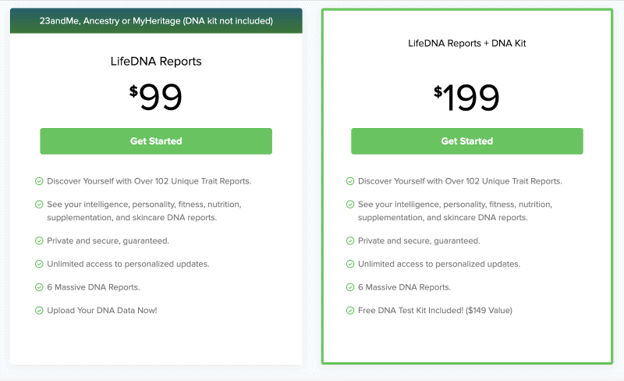This screenshot has height=381, width=624.
Task: Click left plan's checkmark beside See your intelligence
Action: pyautogui.click(x=39, y=204)
